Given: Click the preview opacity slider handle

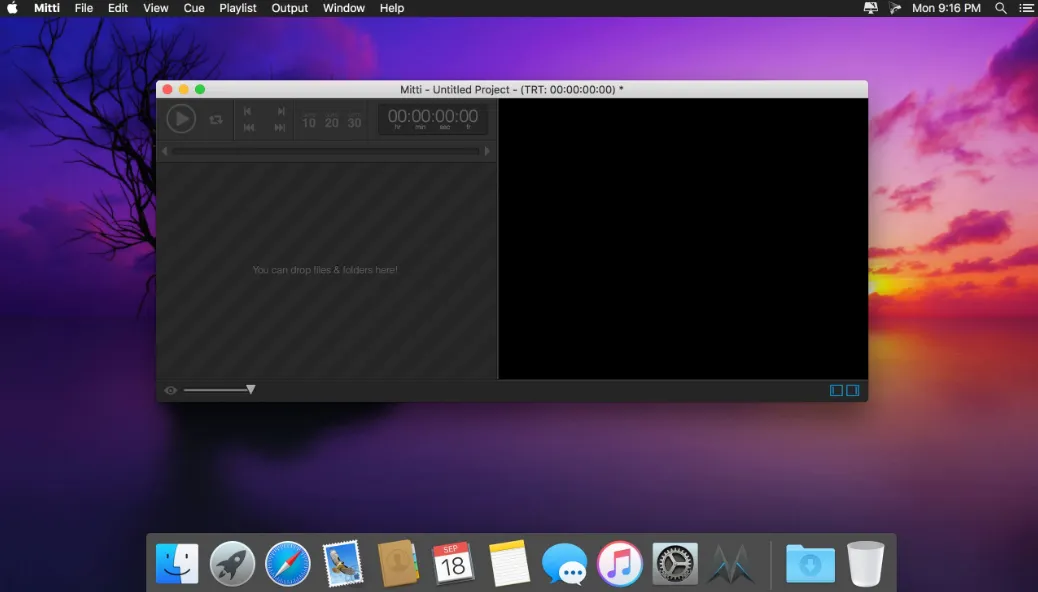Looking at the screenshot, I should coord(251,389).
